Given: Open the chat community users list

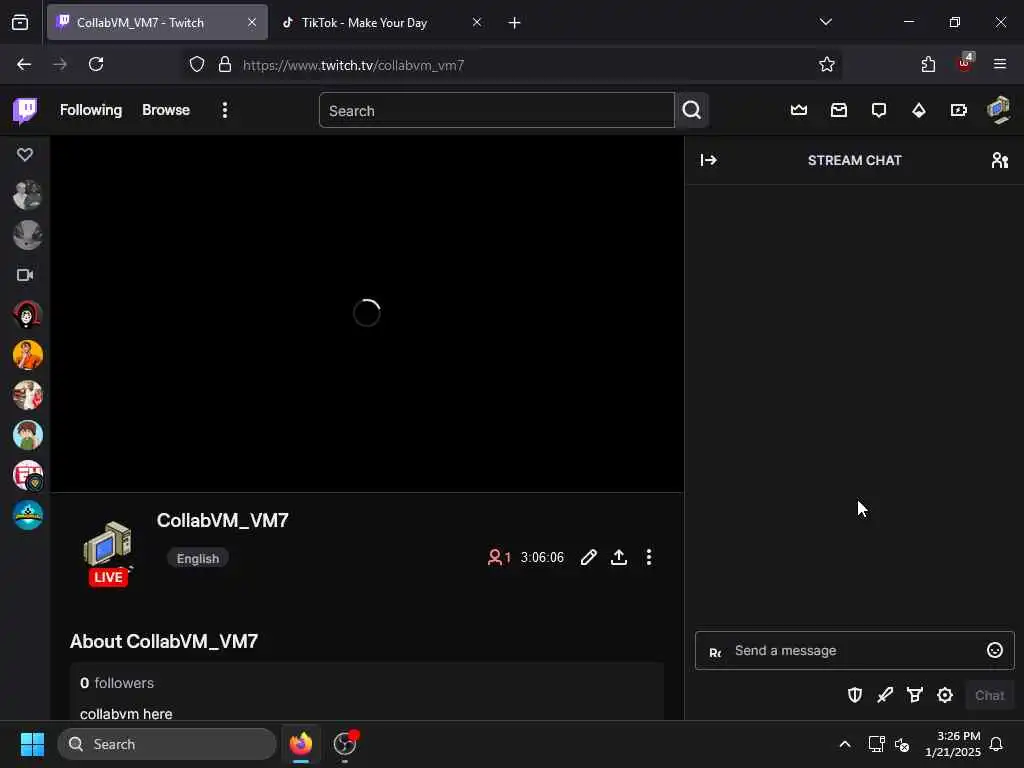Looking at the screenshot, I should tap(1000, 160).
